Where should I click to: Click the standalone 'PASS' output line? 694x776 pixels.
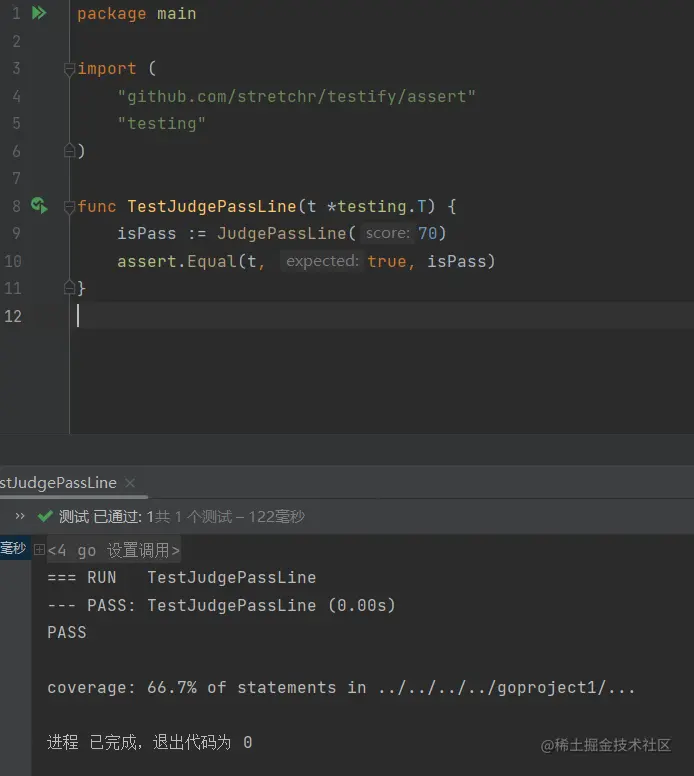pyautogui.click(x=67, y=632)
